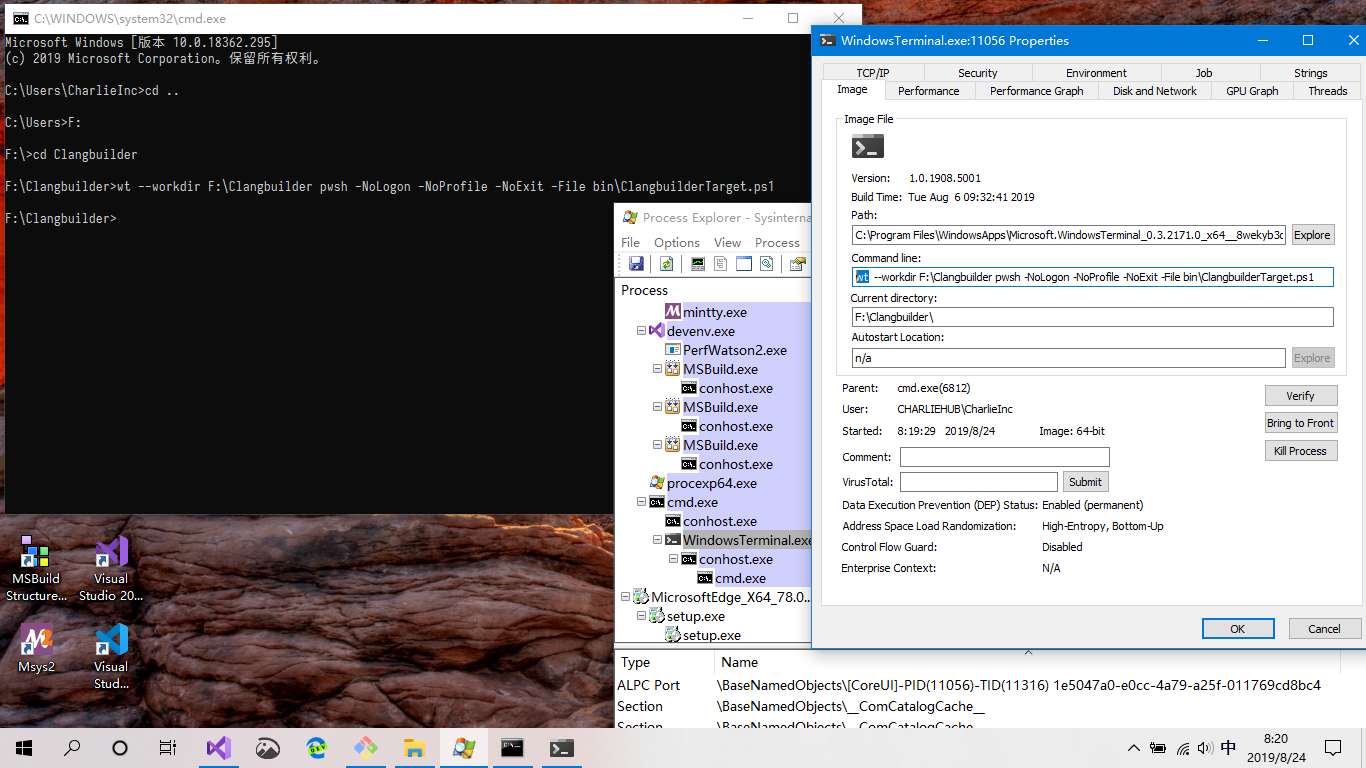
Task: Click the Refresh Now icon in Process Explorer
Action: [x=666, y=264]
